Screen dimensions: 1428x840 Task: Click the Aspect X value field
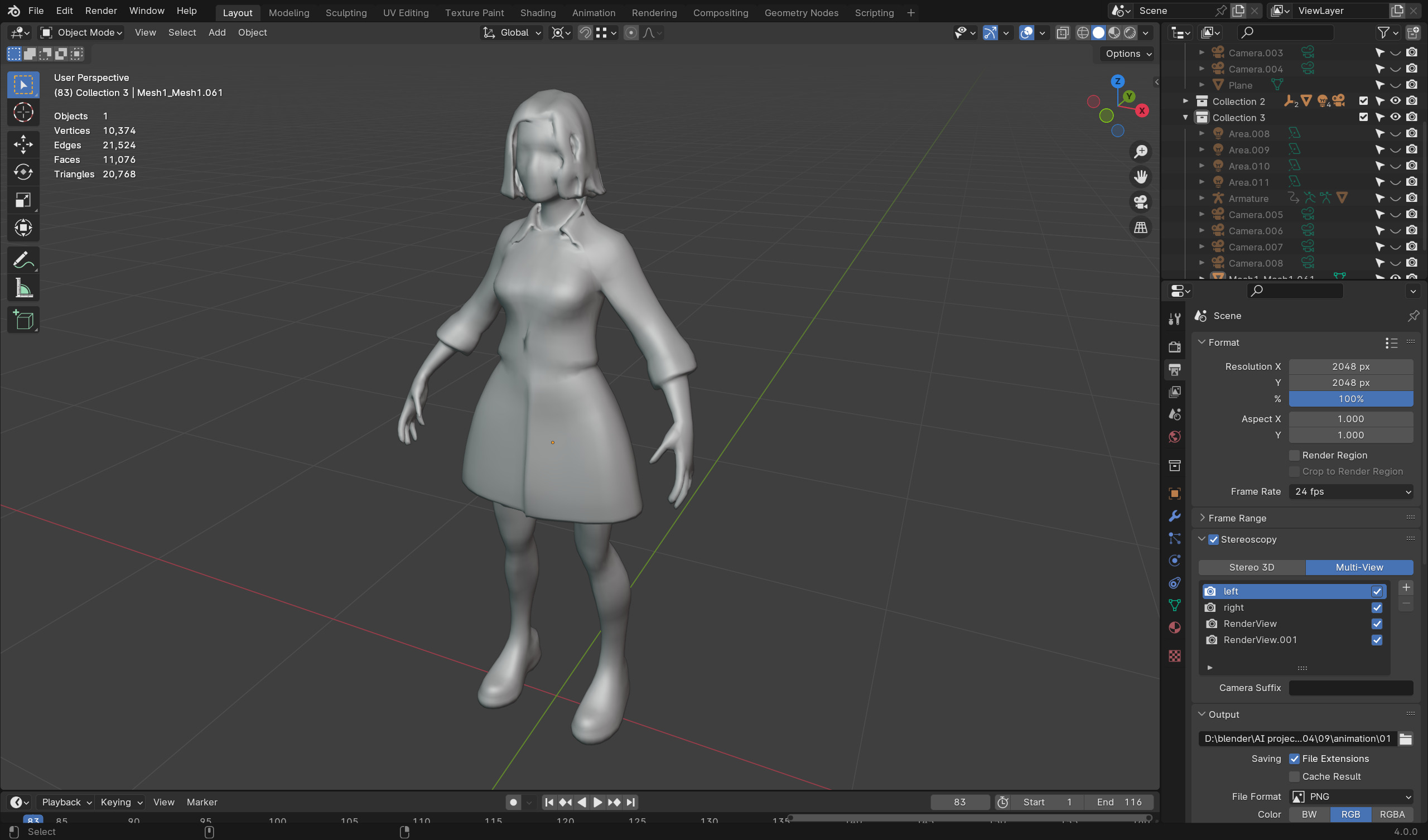(1351, 419)
